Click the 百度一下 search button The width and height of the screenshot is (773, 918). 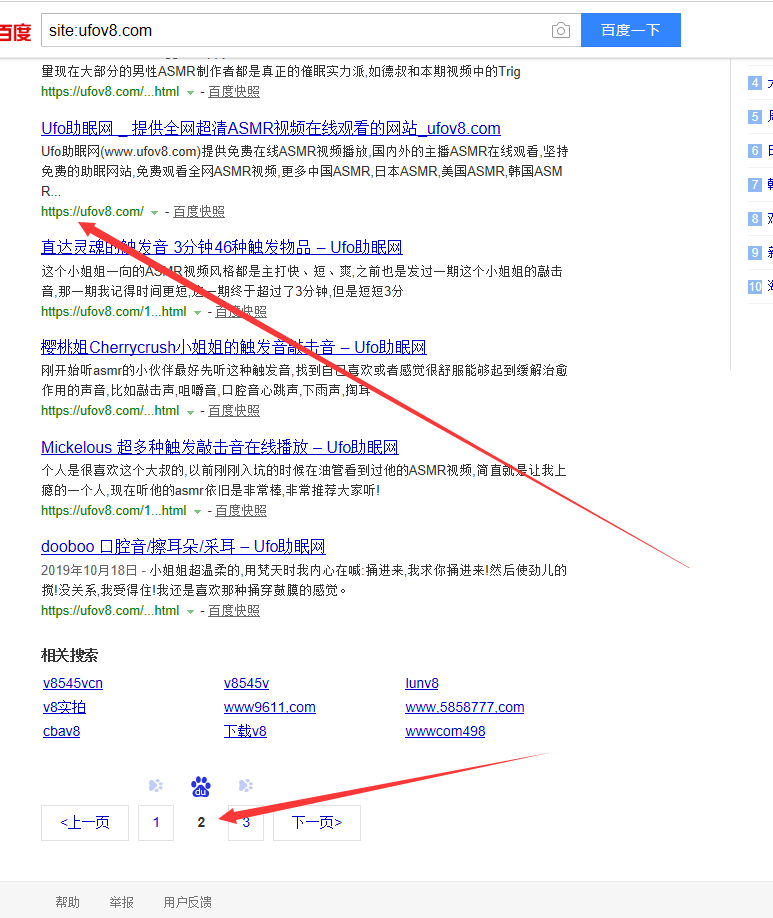[631, 30]
